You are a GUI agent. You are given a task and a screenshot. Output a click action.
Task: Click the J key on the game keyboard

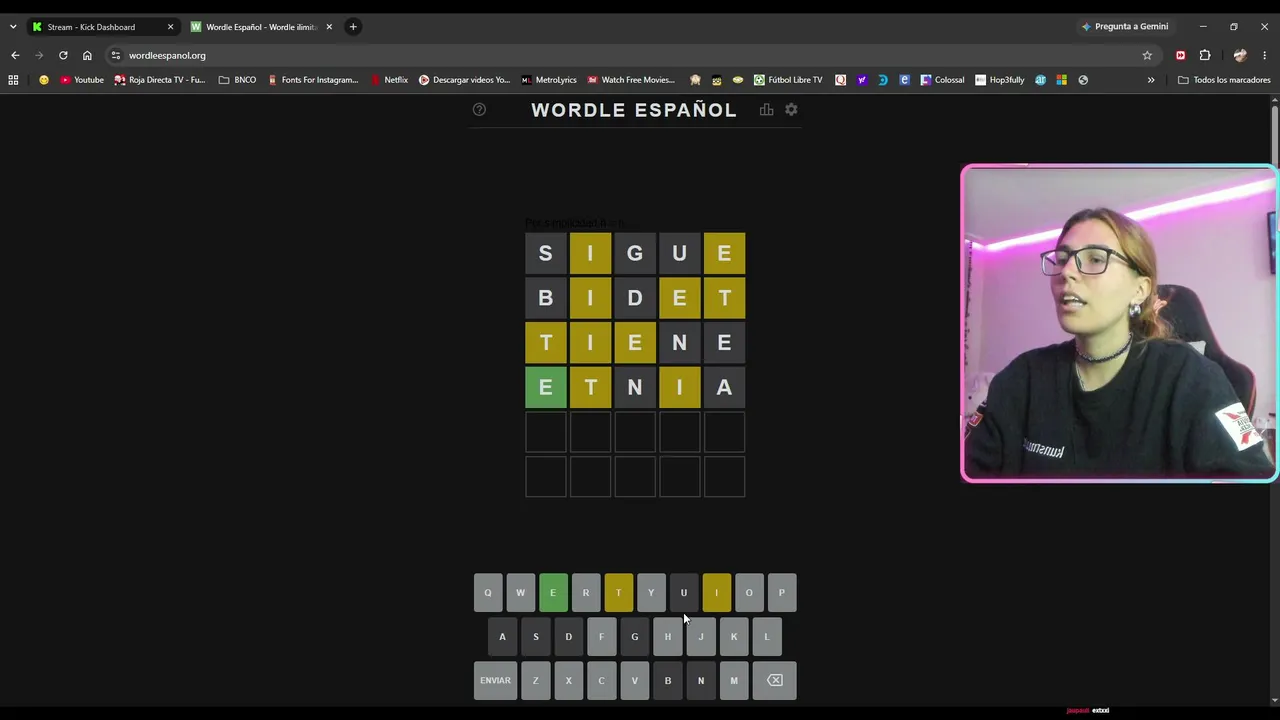[701, 636]
